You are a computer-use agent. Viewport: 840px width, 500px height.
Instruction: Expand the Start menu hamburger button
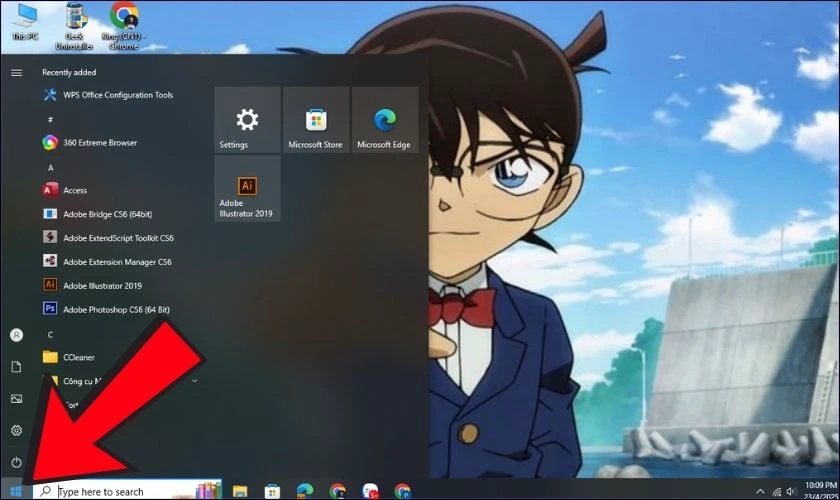[x=17, y=72]
